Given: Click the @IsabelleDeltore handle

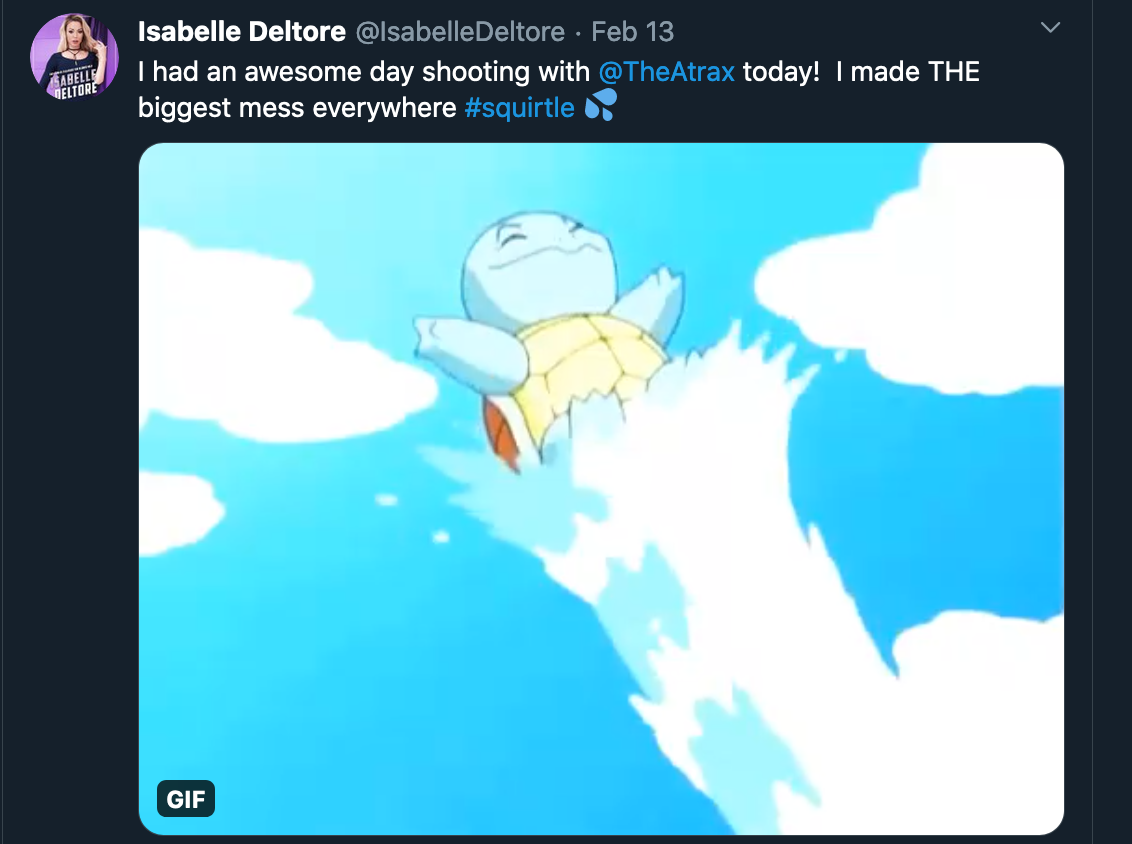Looking at the screenshot, I should click(x=461, y=31).
